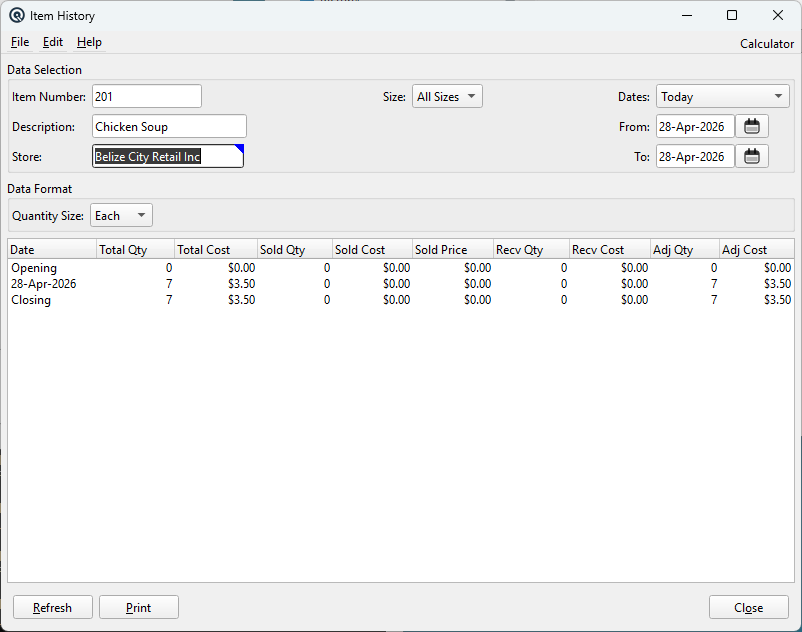
Task: Click the To date field
Action: click(695, 156)
